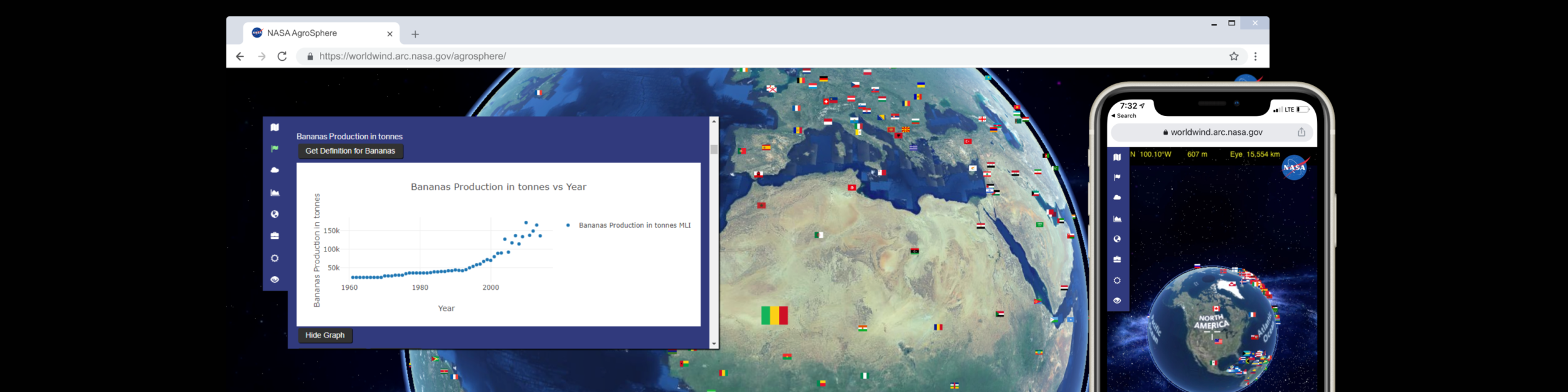Tap the globe icon in phone sidebar
The width and height of the screenshot is (1568, 392).
click(x=1117, y=239)
